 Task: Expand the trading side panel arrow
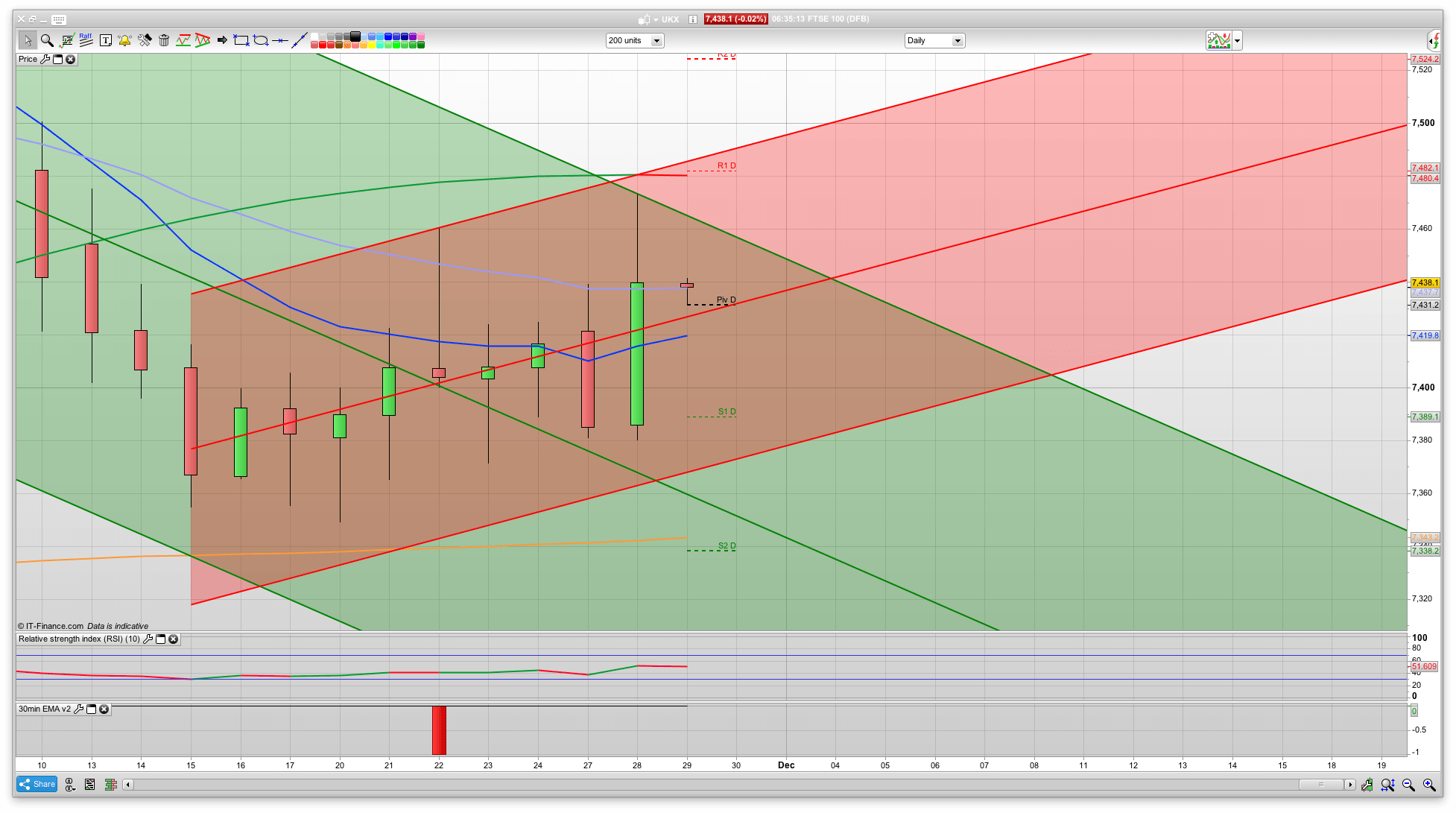click(x=1434, y=40)
